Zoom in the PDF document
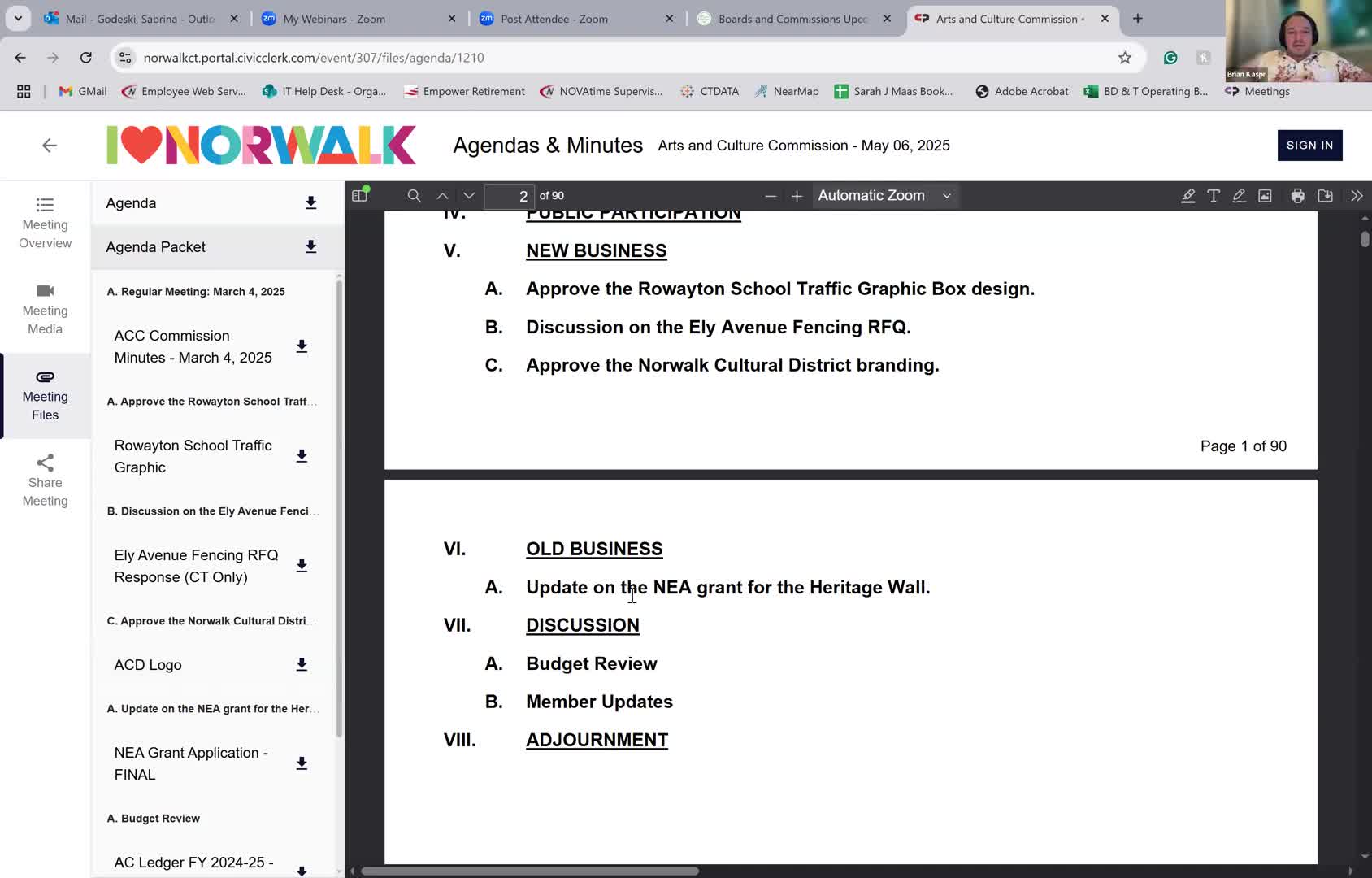1372x878 pixels. (797, 196)
